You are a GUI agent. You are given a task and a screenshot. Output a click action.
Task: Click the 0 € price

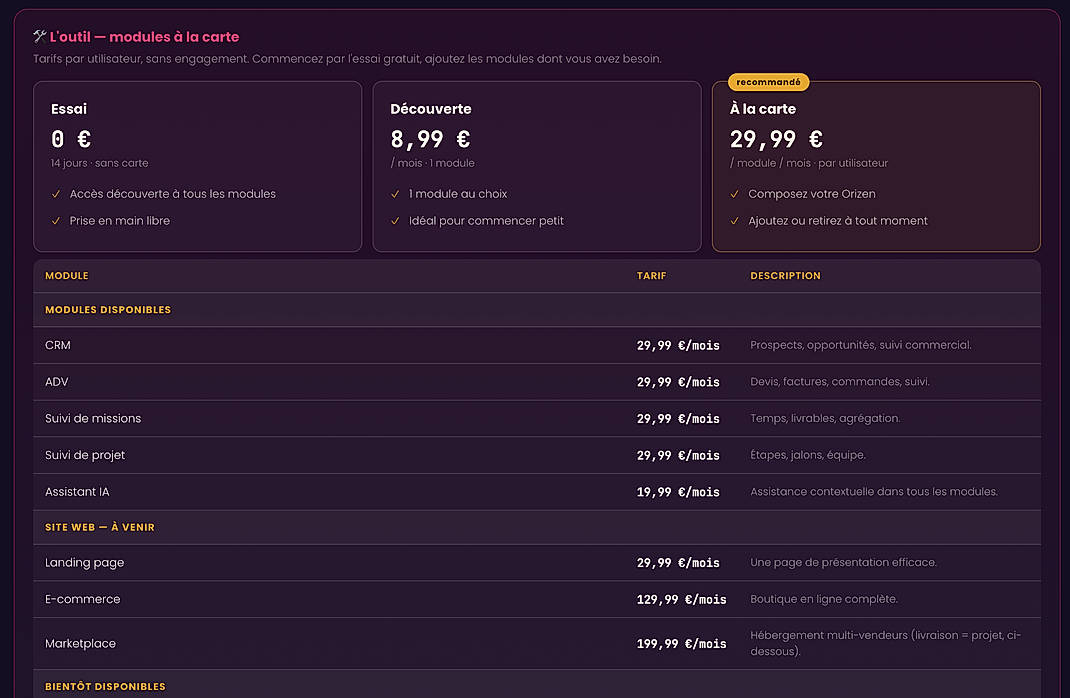click(71, 139)
